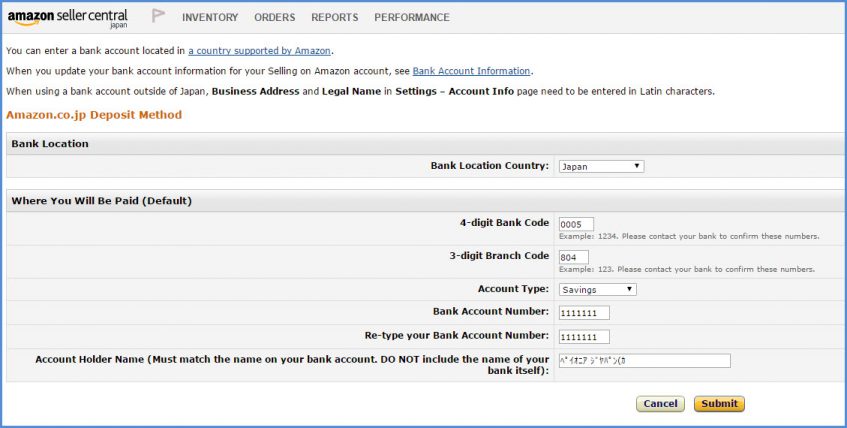The image size is (847, 428).
Task: Open the Orders menu
Action: [x=274, y=17]
